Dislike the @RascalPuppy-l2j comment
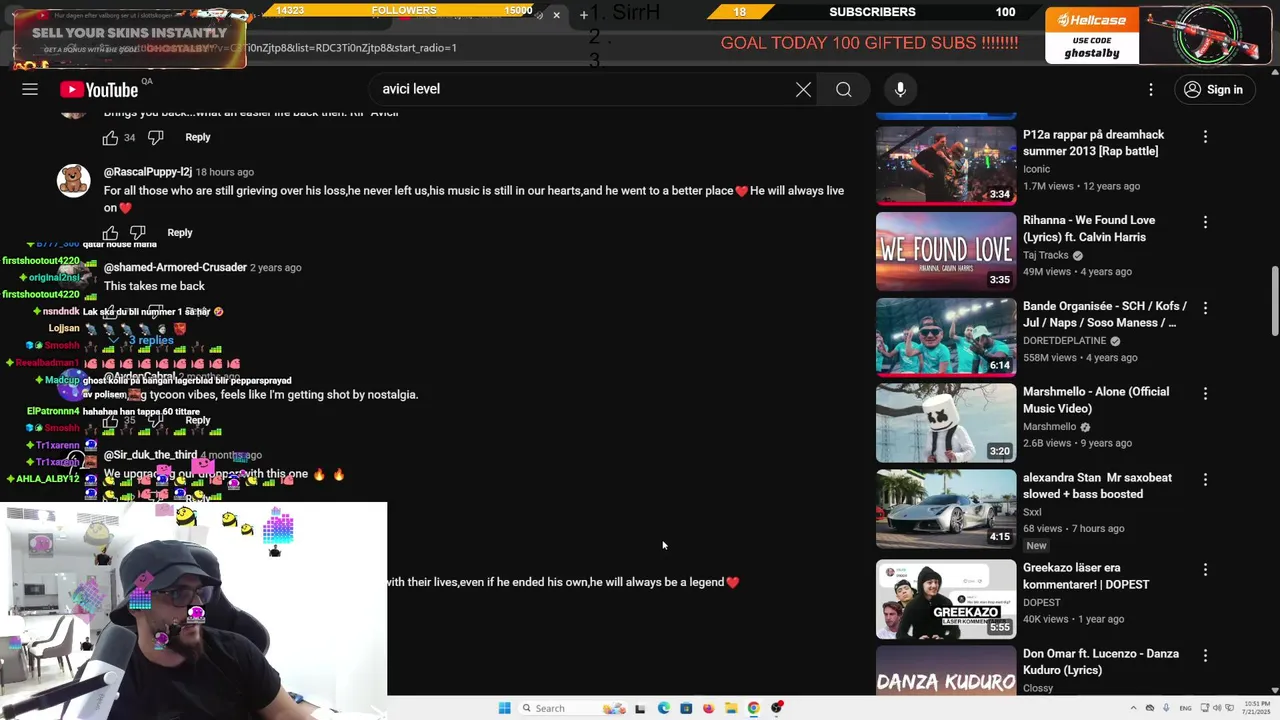Image resolution: width=1280 pixels, height=720 pixels. click(137, 232)
